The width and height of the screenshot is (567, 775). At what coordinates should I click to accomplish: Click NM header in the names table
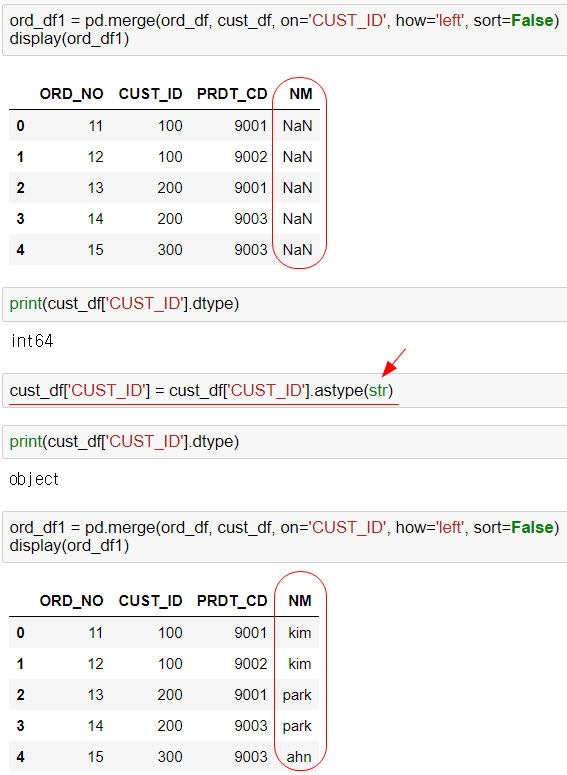point(300,601)
